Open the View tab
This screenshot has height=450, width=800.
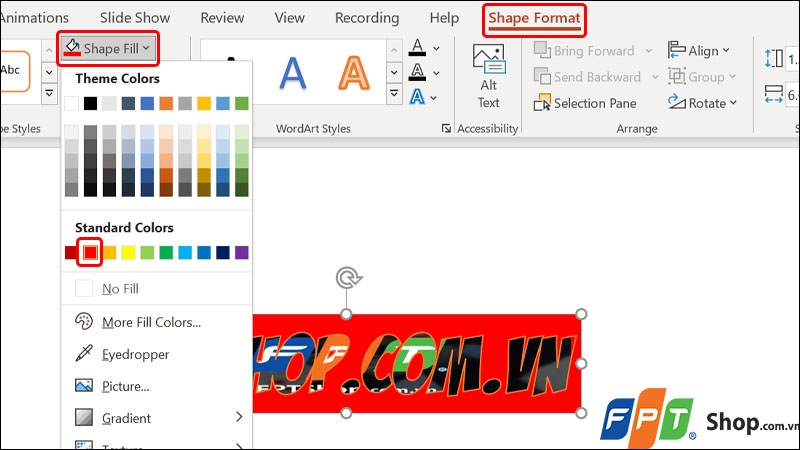pyautogui.click(x=289, y=18)
